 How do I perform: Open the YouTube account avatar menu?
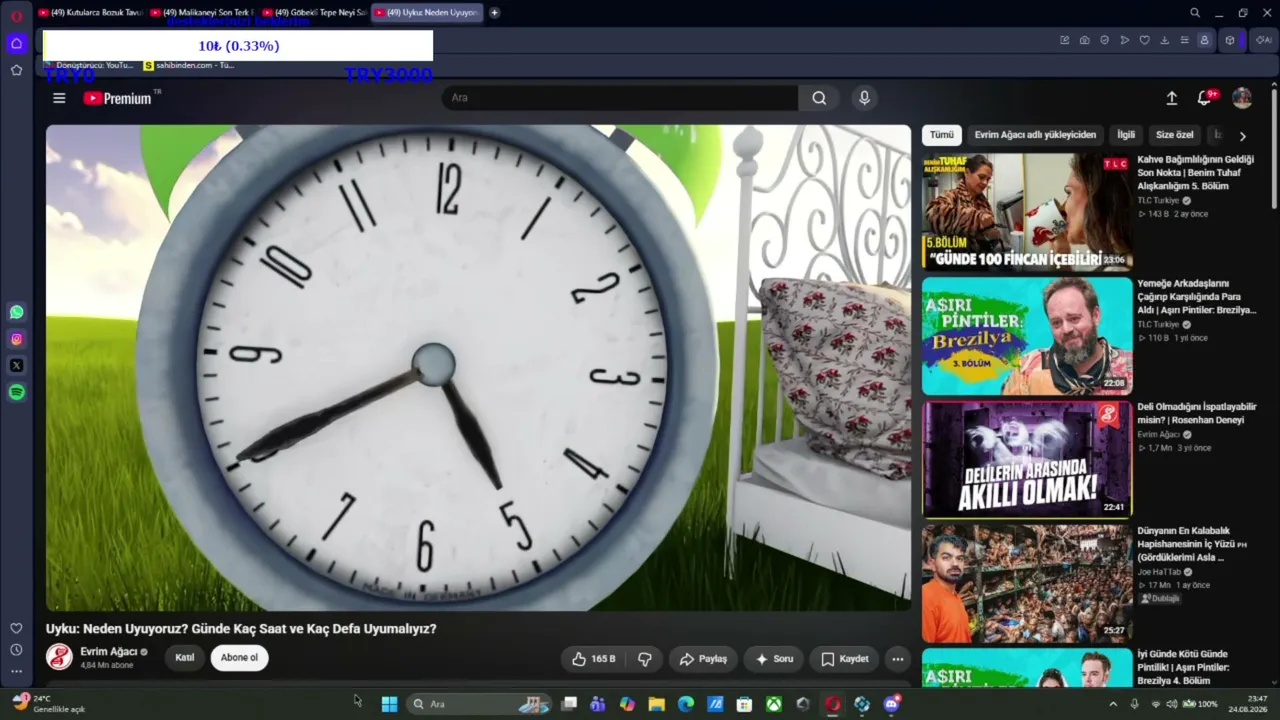1242,98
